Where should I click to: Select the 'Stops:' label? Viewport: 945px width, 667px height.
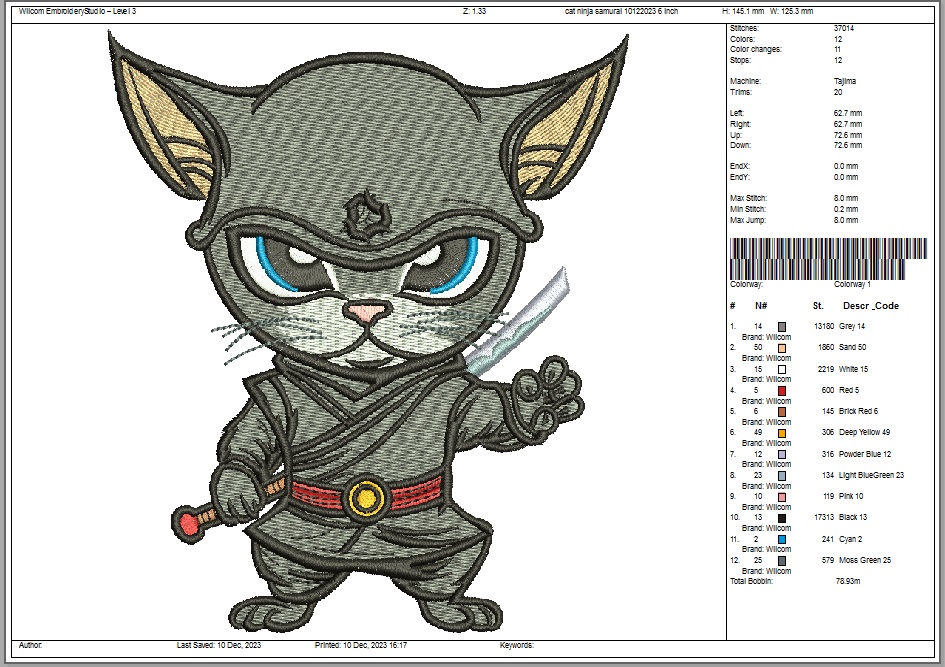740,60
